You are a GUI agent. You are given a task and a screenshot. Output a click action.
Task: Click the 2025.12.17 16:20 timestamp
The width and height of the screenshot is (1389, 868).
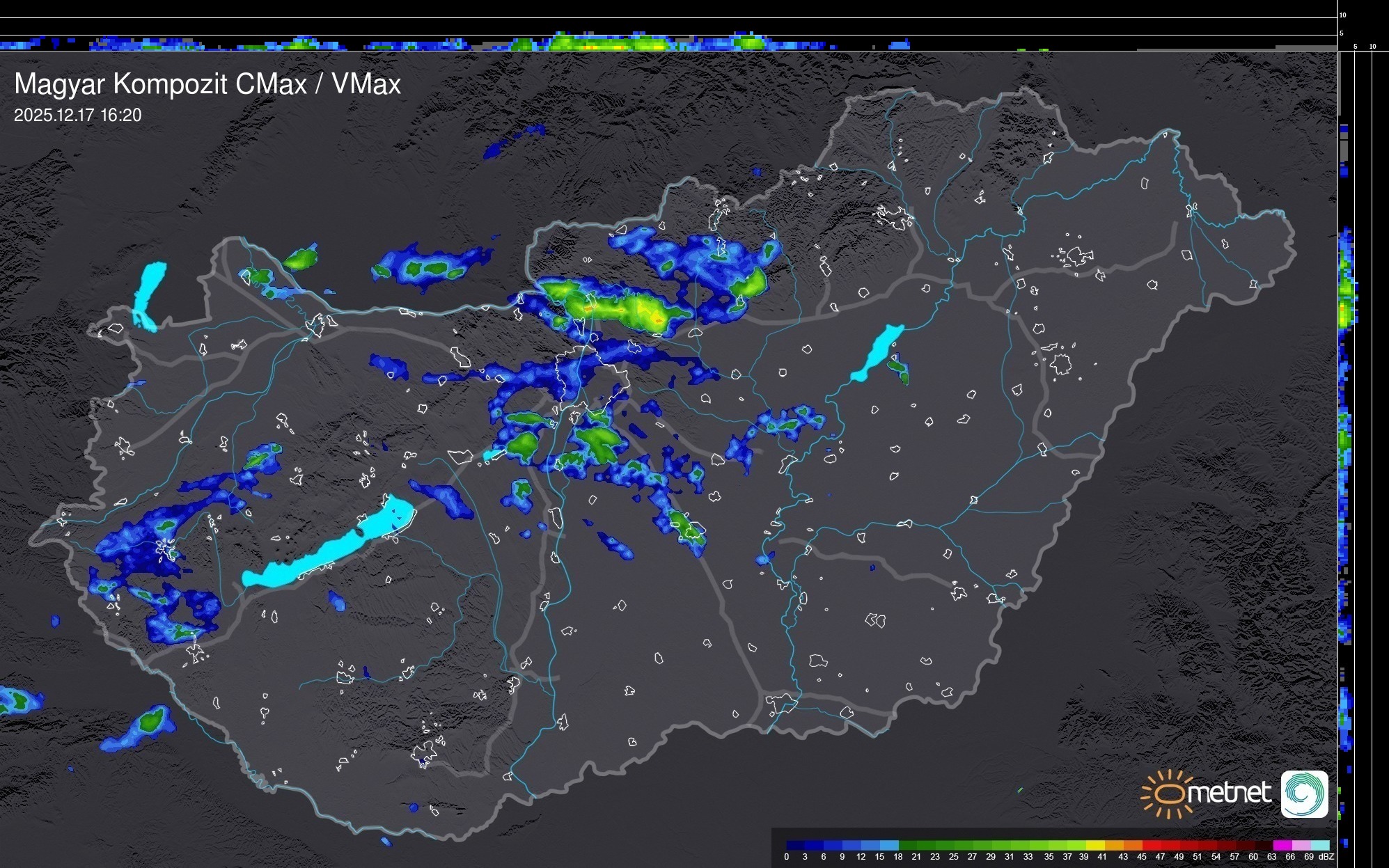77,116
